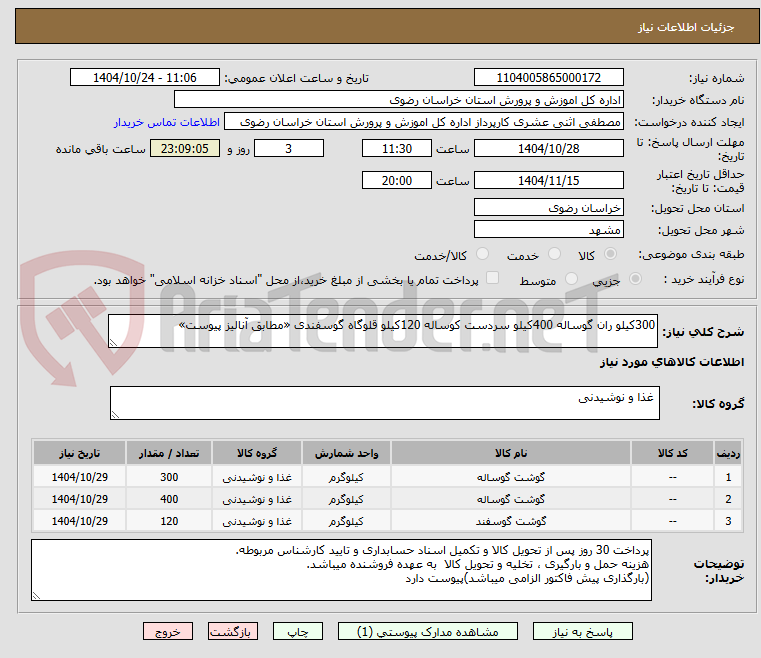Image resolution: width=761 pixels, height=658 pixels.
Task: Click the 'ردیف' column header
Action: (x=728, y=453)
